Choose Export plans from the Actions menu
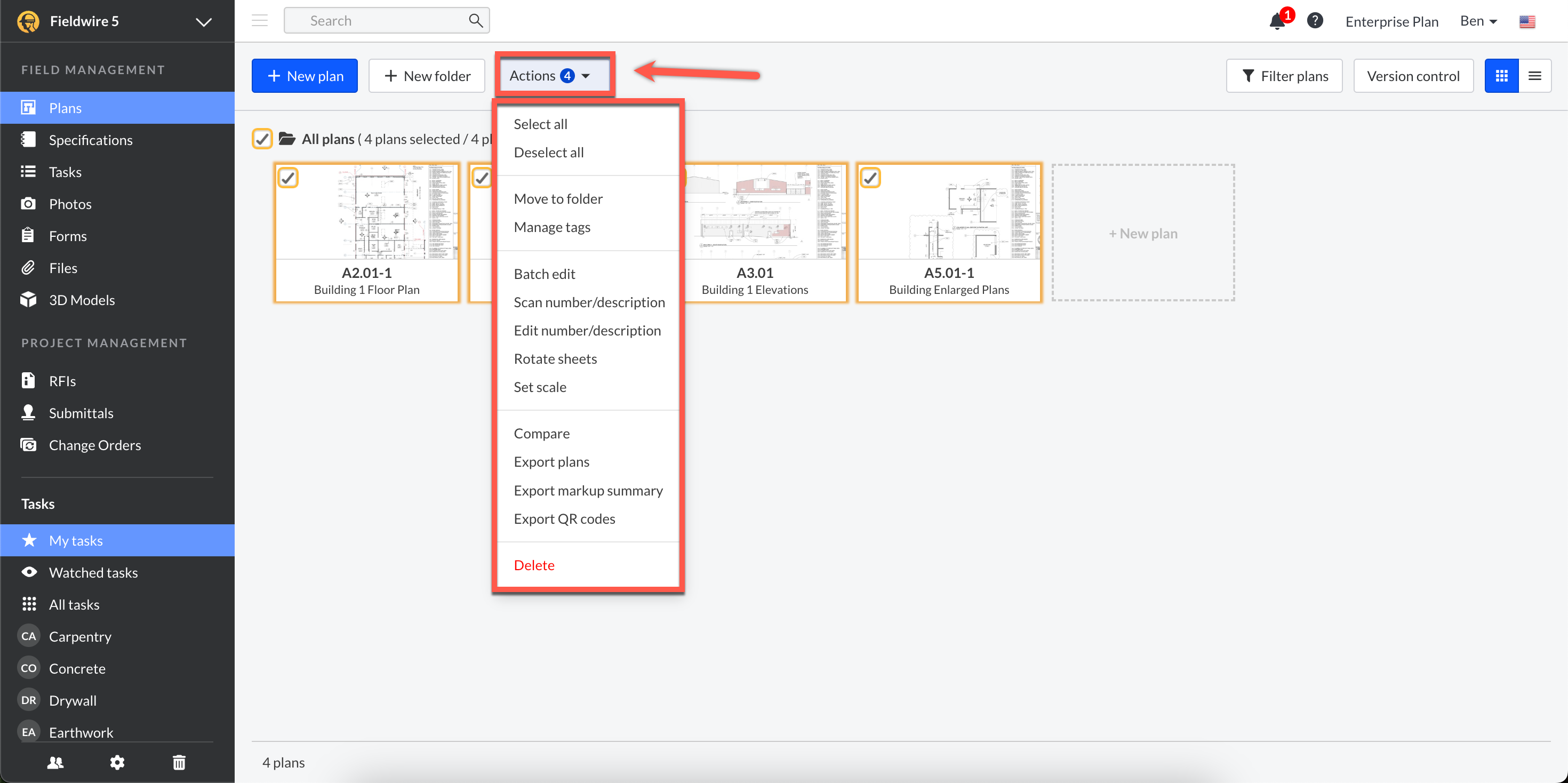Image resolution: width=1568 pixels, height=783 pixels. click(551, 461)
